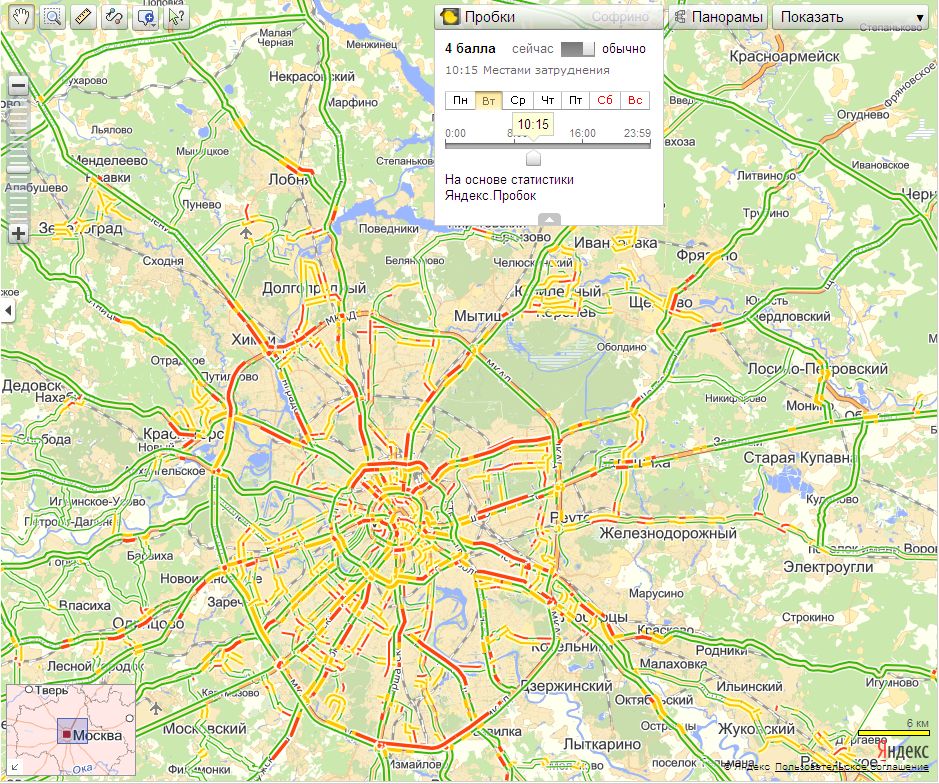This screenshot has height=784, width=939.
Task: Click the Старая Купавна label
Action: pos(798,458)
